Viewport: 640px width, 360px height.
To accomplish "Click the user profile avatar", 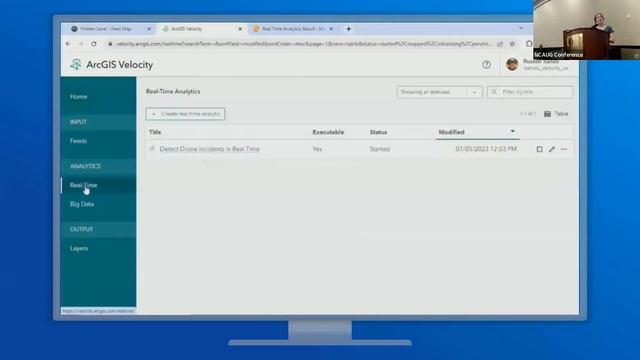I will pos(512,64).
